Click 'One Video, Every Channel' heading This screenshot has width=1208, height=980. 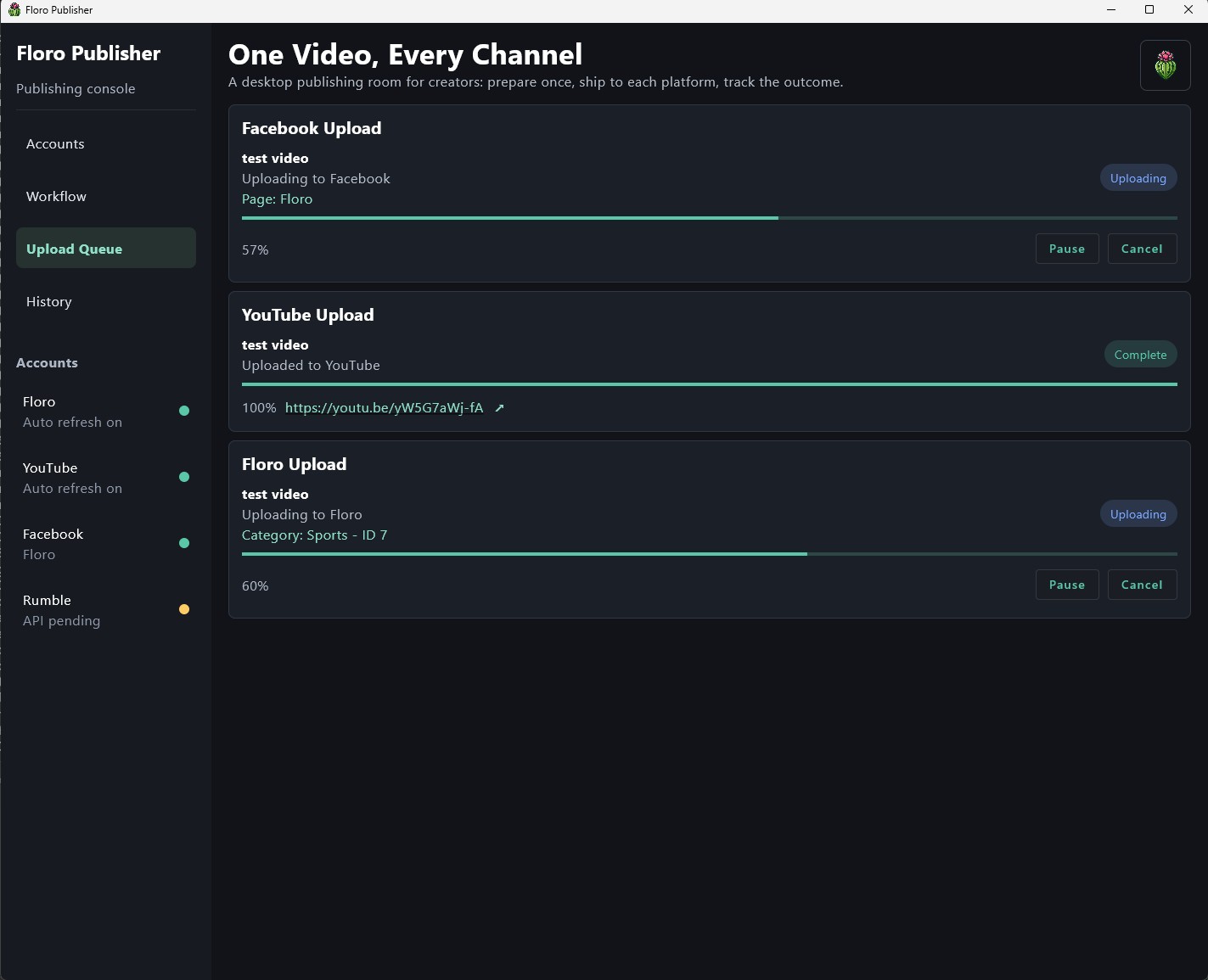point(405,55)
